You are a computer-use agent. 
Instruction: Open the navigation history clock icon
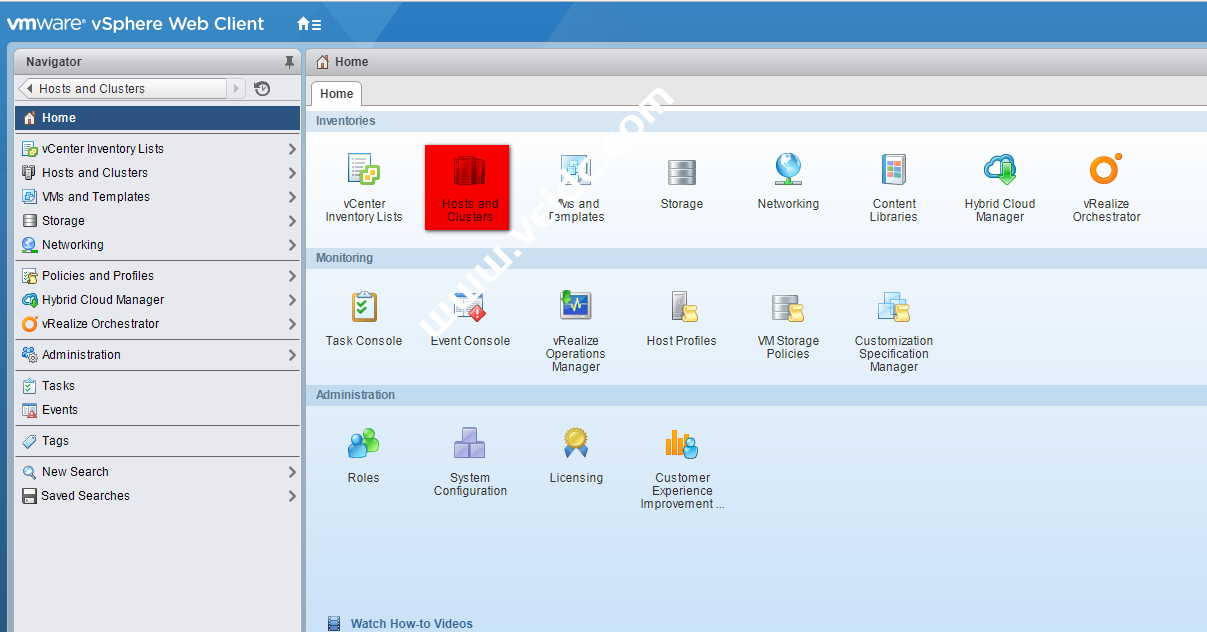point(262,89)
